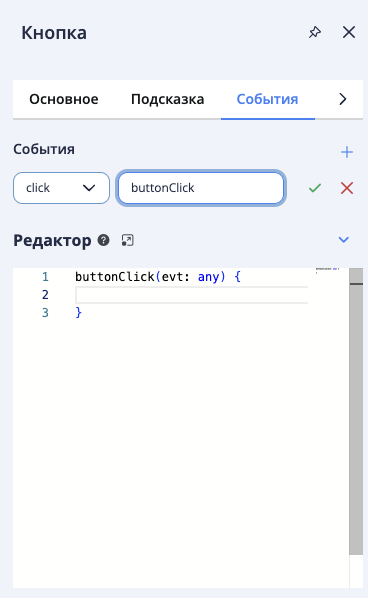Select the События tab
Viewport: 368px width, 598px height.
(x=267, y=99)
